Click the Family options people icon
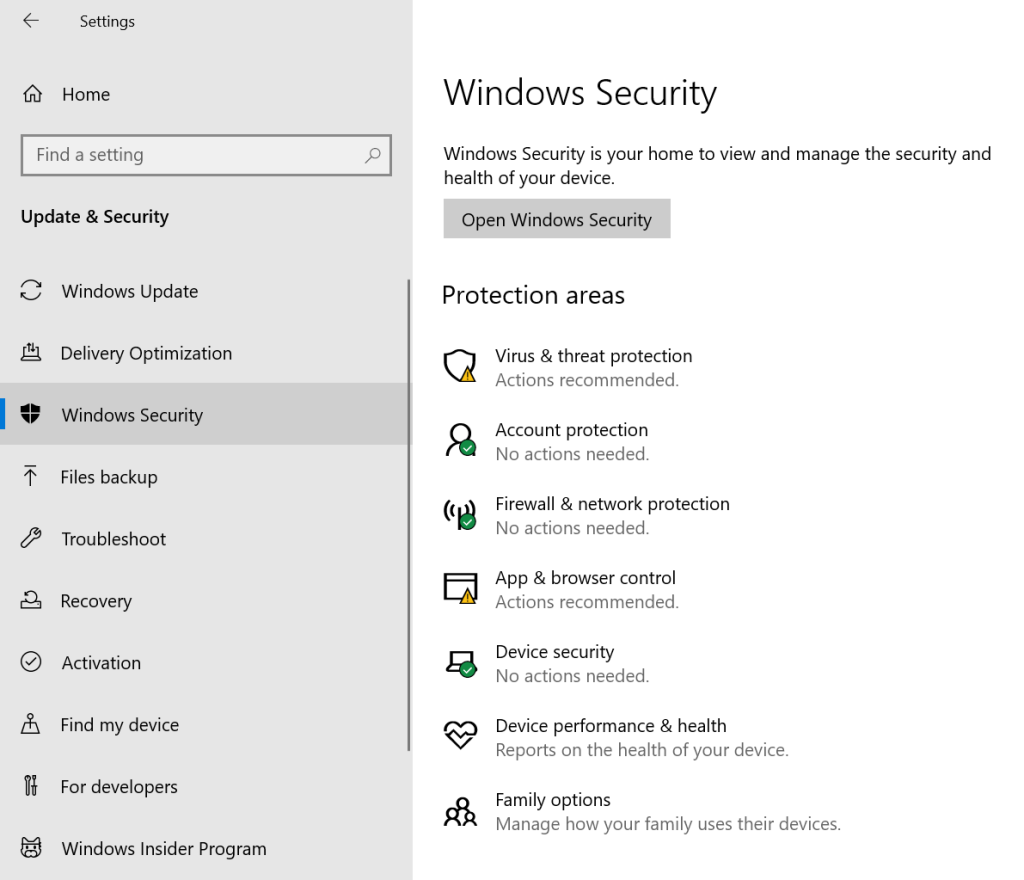1024x880 pixels. tap(460, 810)
